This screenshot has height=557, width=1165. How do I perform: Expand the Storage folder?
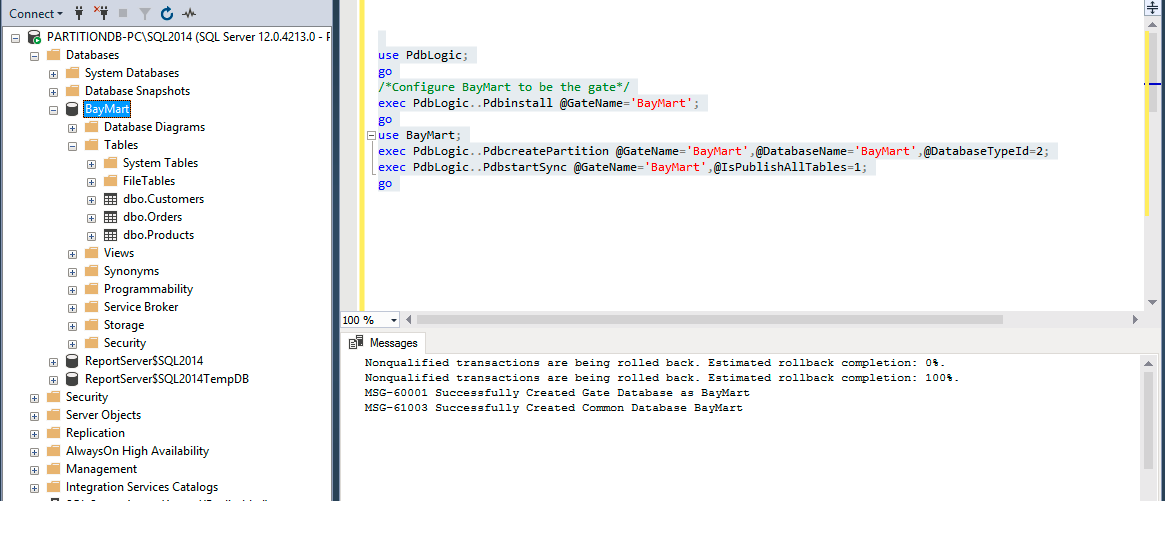72,325
